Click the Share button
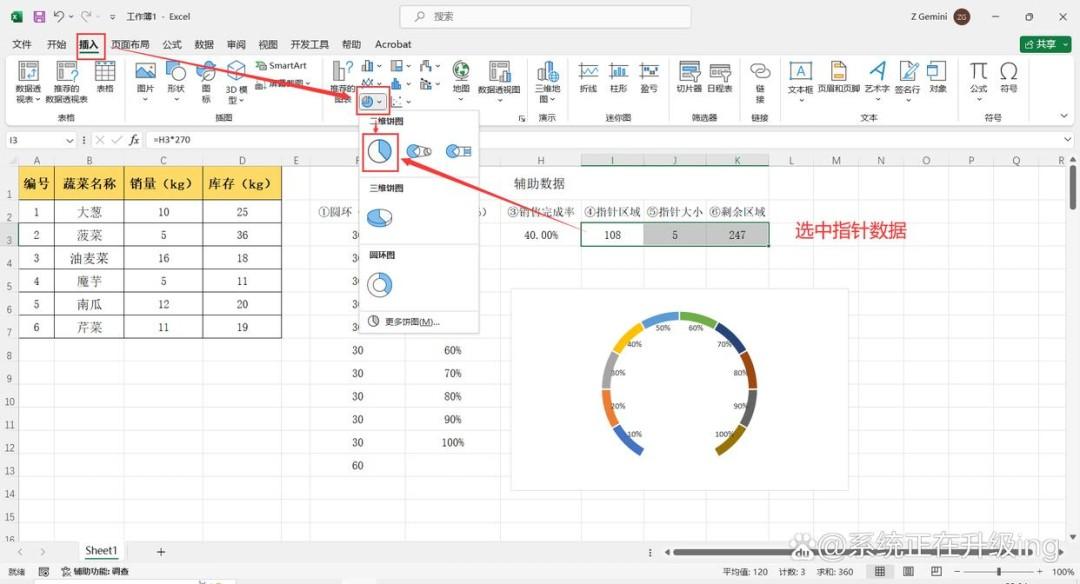Viewport: 1080px width, 584px height. coord(1046,44)
